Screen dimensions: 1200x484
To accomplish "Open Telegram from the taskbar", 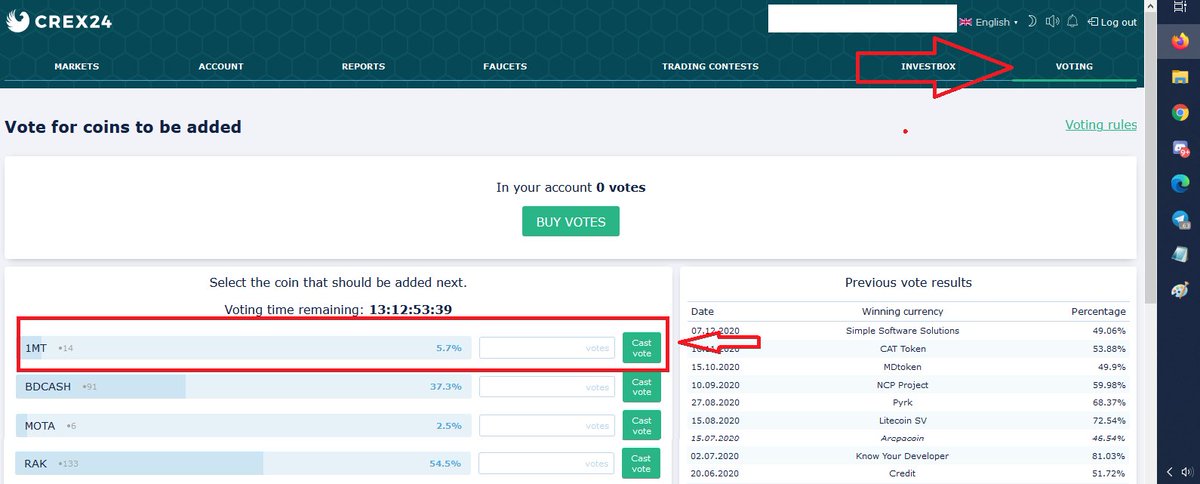I will tap(1180, 220).
